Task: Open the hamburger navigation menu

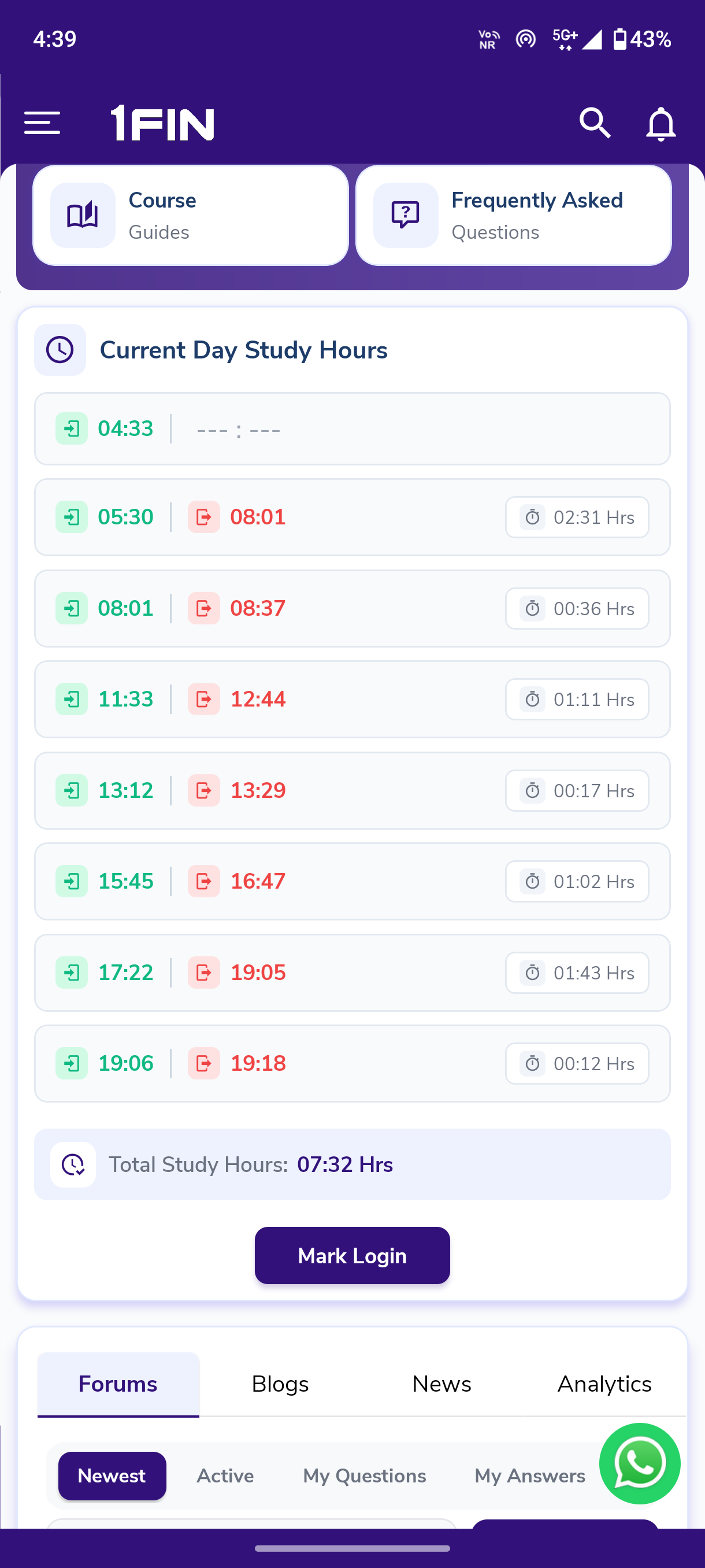Action: (42, 123)
